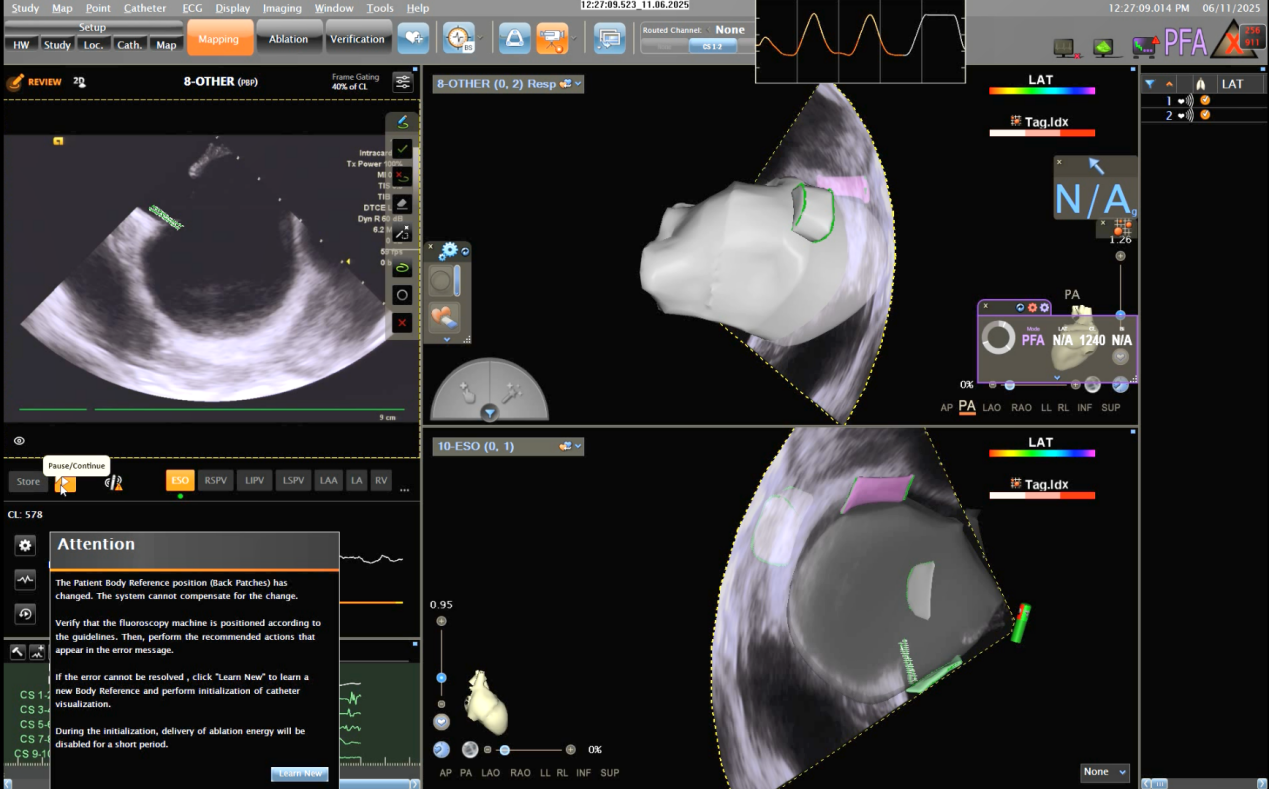
Task: Click the Learn New button
Action: click(x=299, y=773)
